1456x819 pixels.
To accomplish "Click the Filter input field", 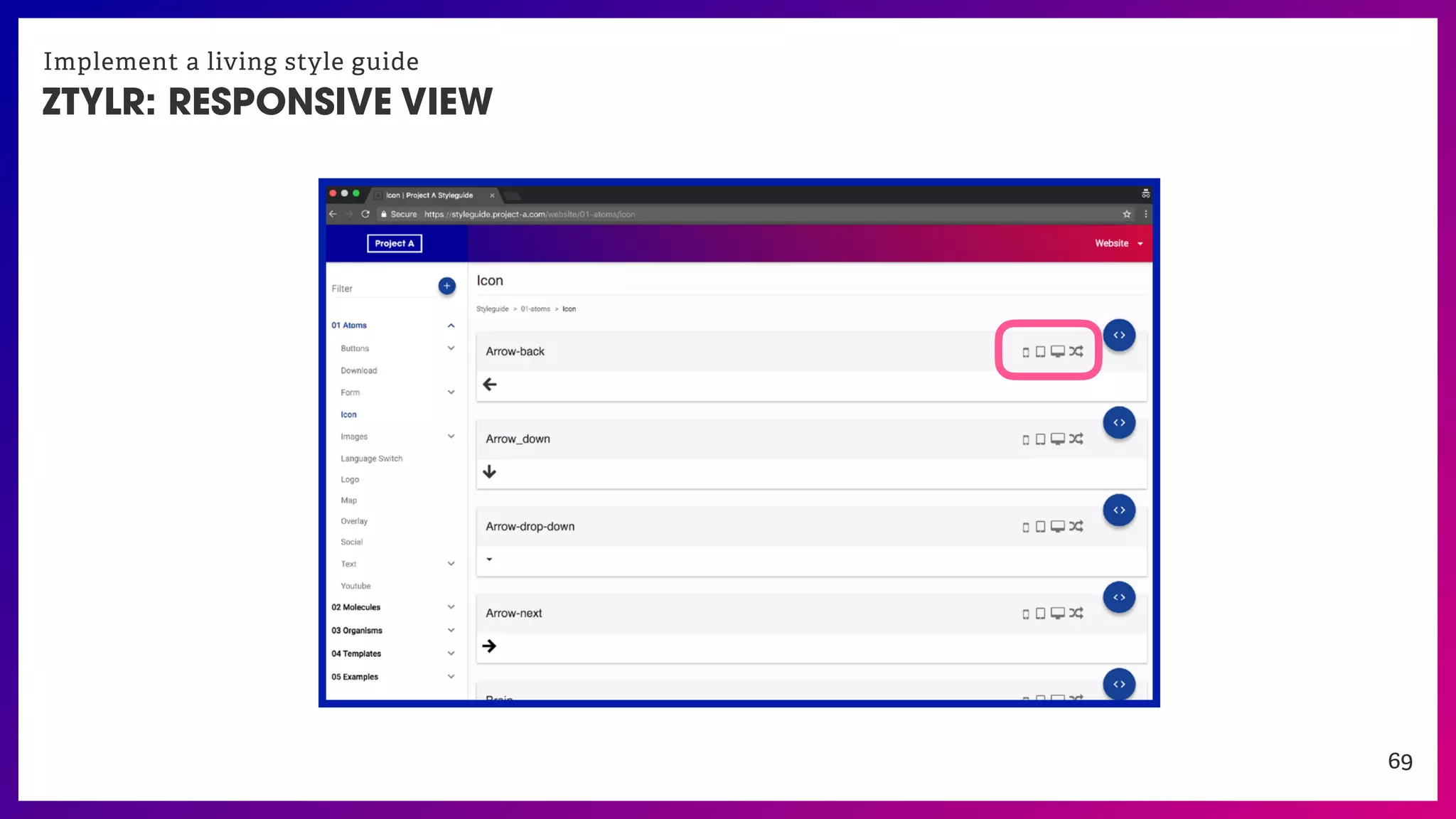I will tap(382, 288).
